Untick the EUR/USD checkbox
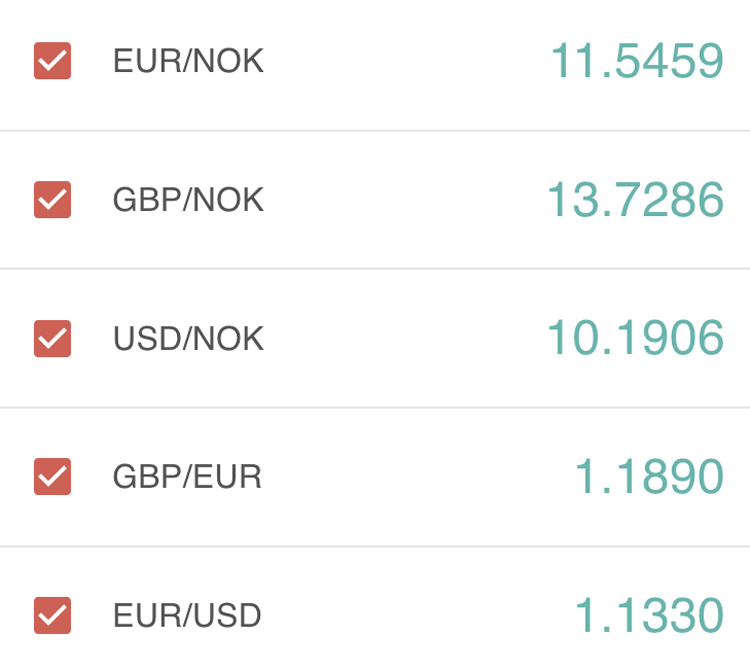Viewport: 750px width, 670px height. pos(52,615)
